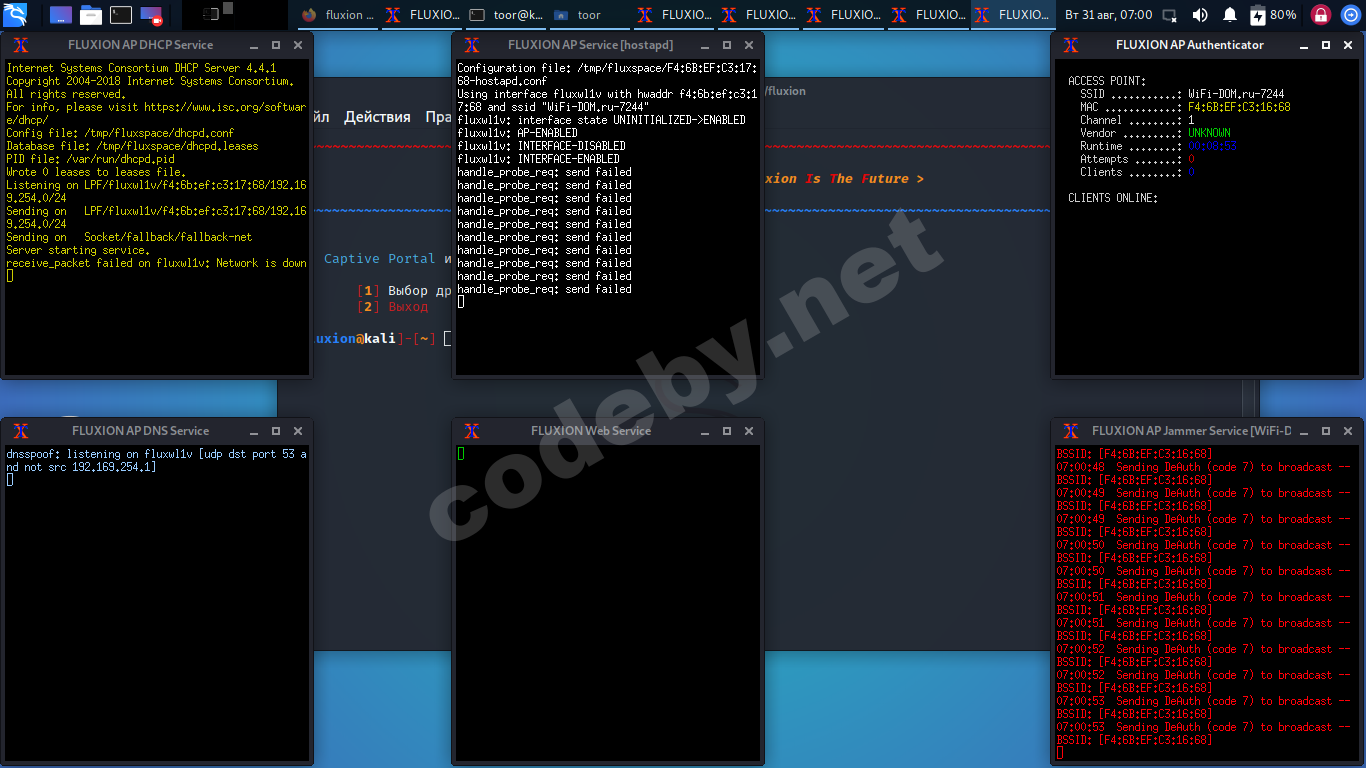This screenshot has height=768, width=1366.
Task: Click the 'Config file: /tmp/fluxspace/dhcpd.conf' line
Action: [120, 133]
